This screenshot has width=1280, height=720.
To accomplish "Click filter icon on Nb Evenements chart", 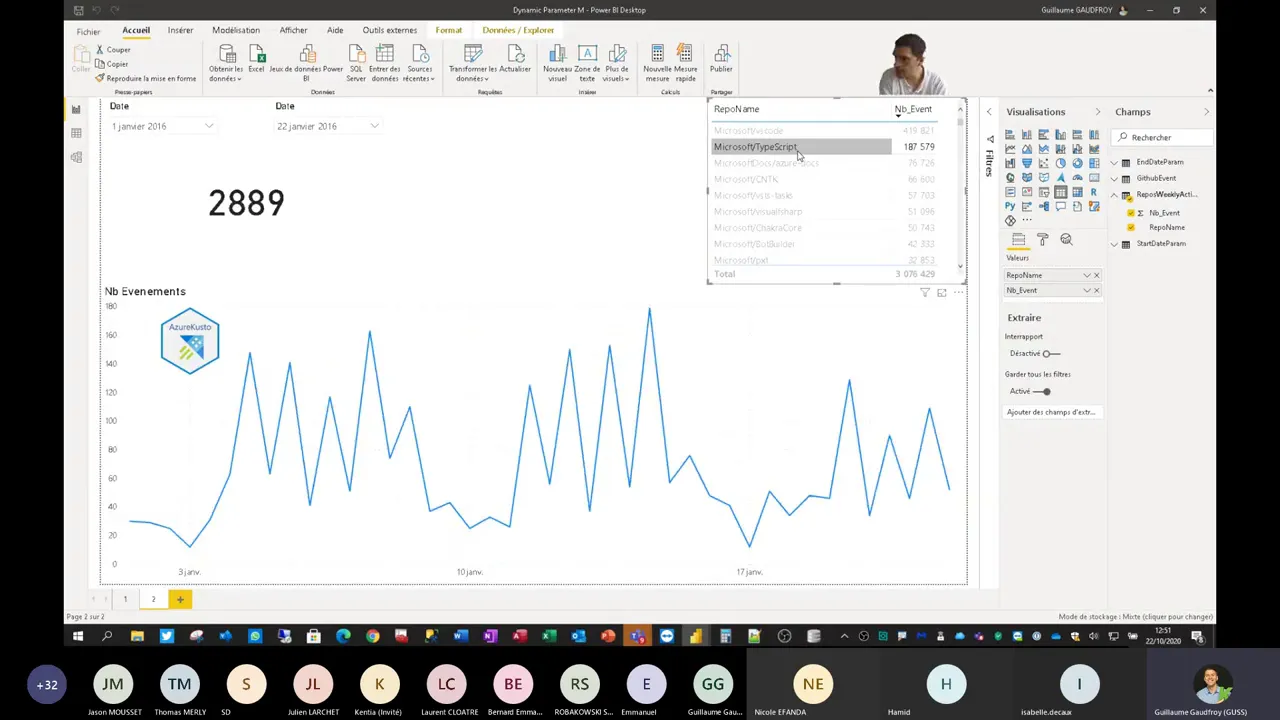I will [925, 293].
